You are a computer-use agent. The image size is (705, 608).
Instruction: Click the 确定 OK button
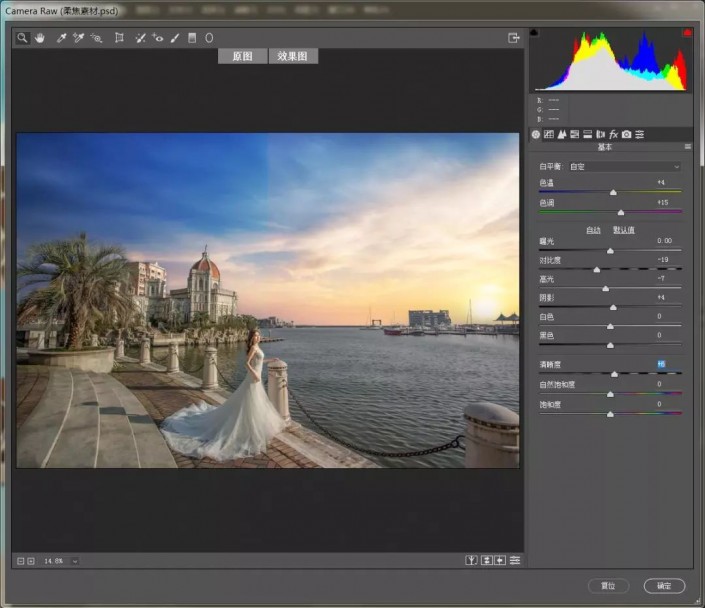(665, 586)
